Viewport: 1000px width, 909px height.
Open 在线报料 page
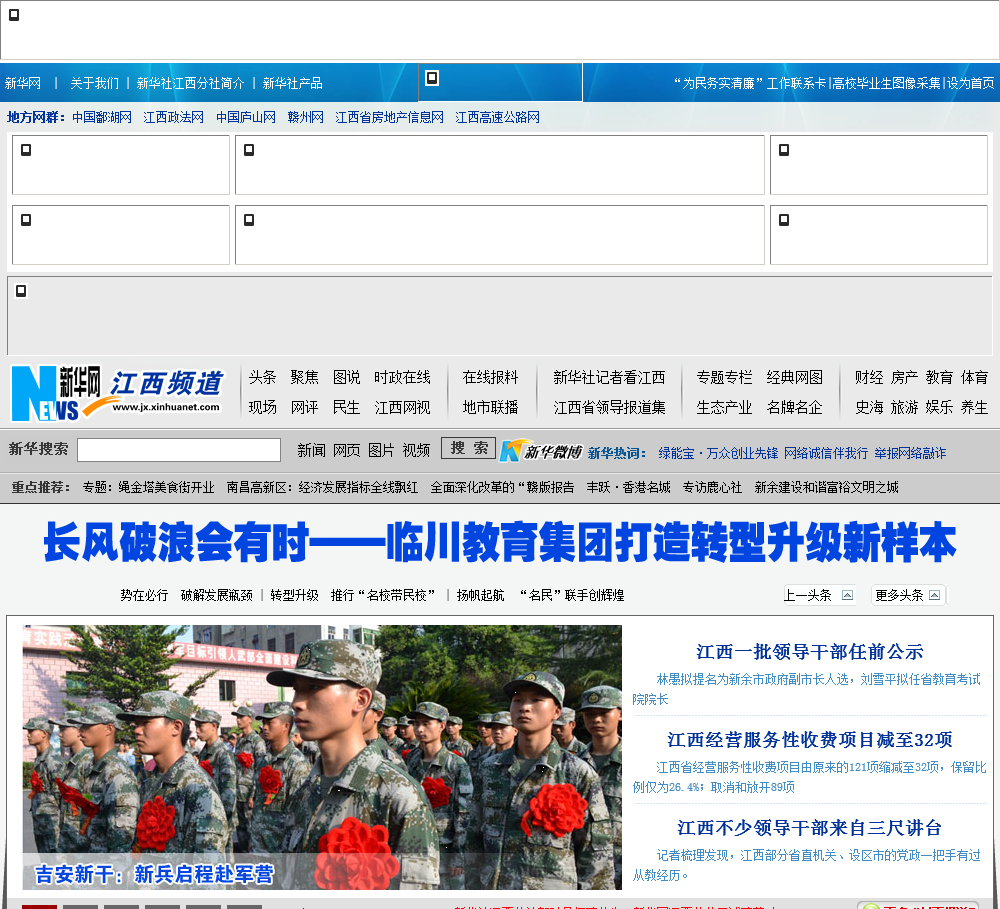[x=490, y=377]
